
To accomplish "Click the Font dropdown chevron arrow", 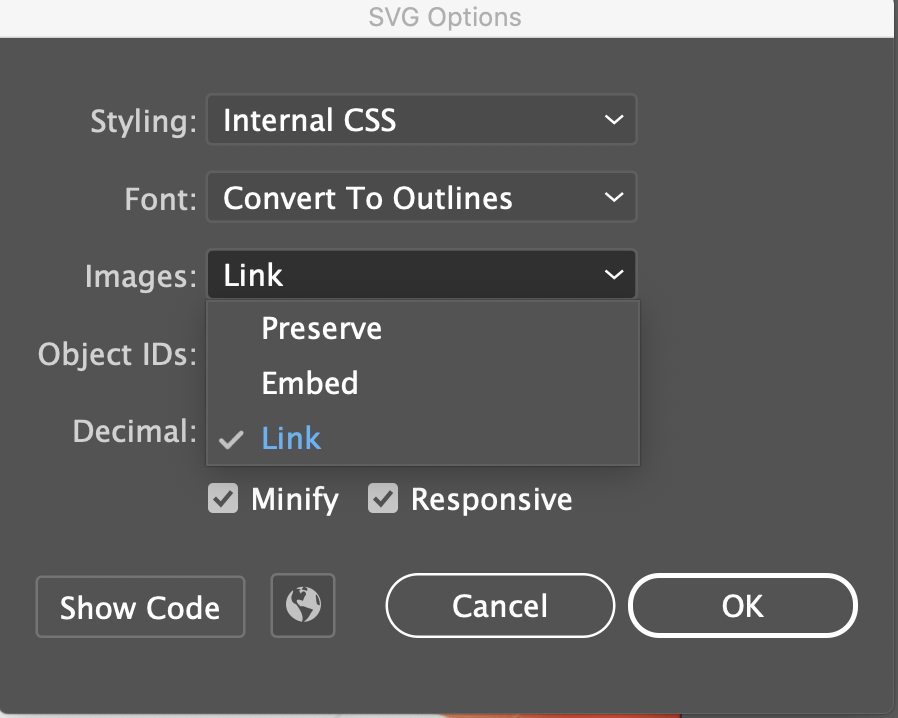I will click(x=614, y=197).
